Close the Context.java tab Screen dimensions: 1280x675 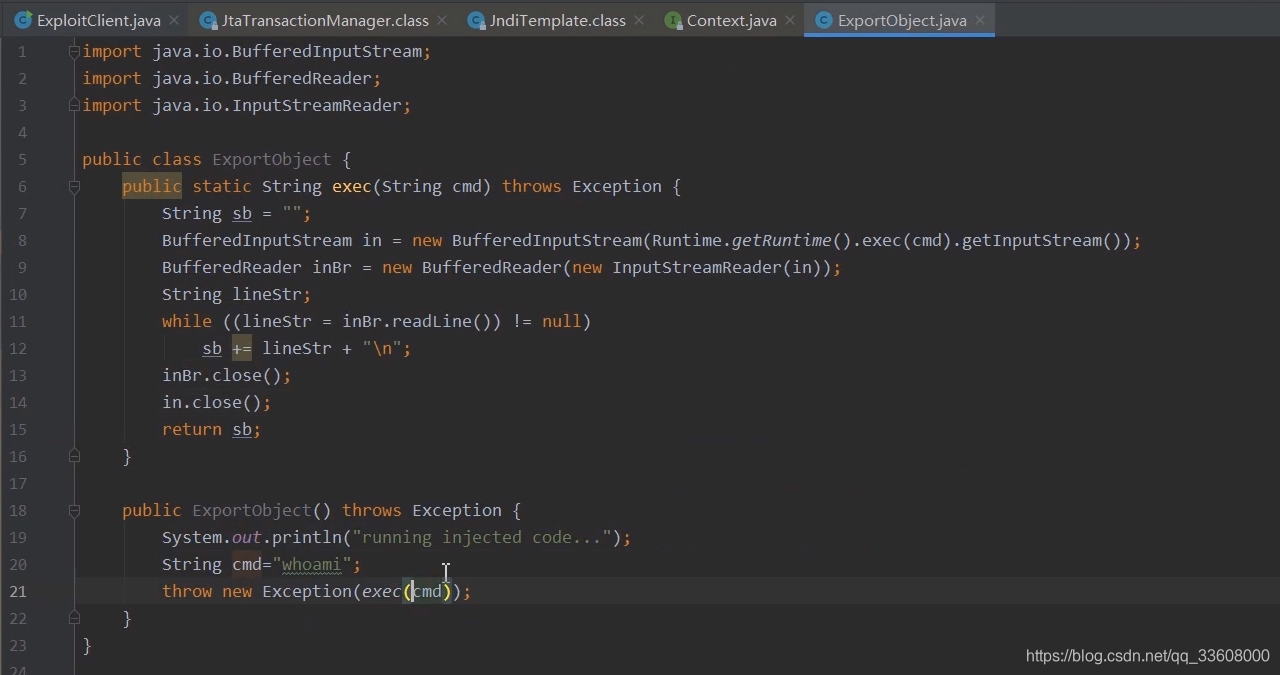[x=790, y=20]
